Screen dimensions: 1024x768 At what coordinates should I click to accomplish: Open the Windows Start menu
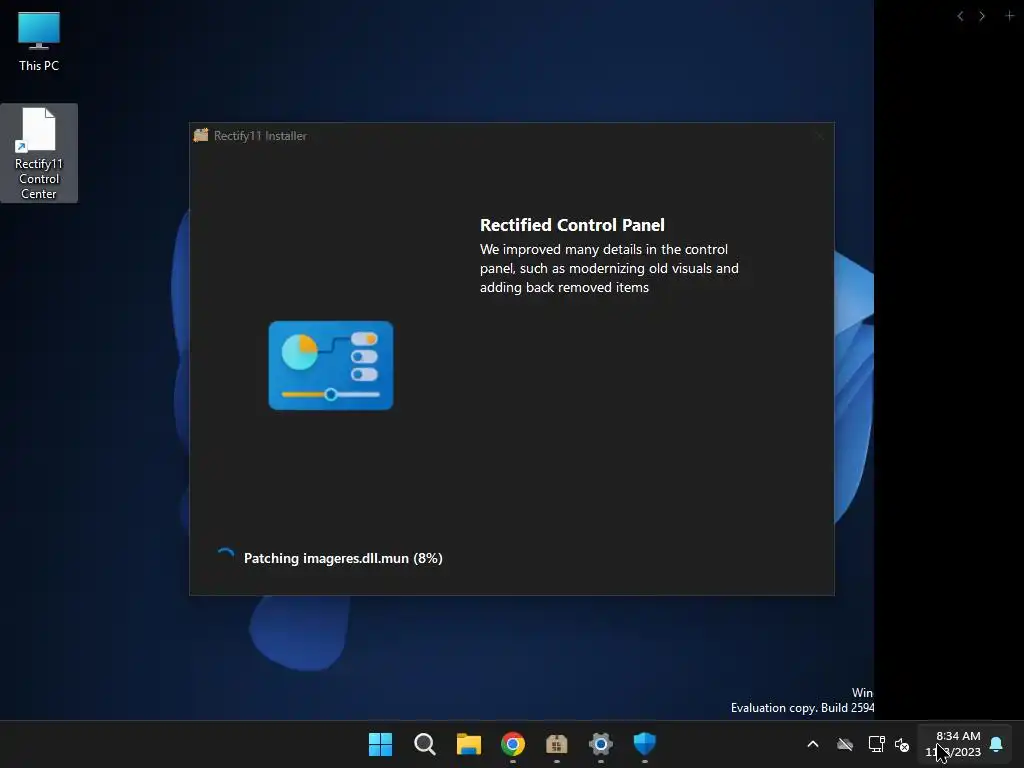tap(380, 744)
